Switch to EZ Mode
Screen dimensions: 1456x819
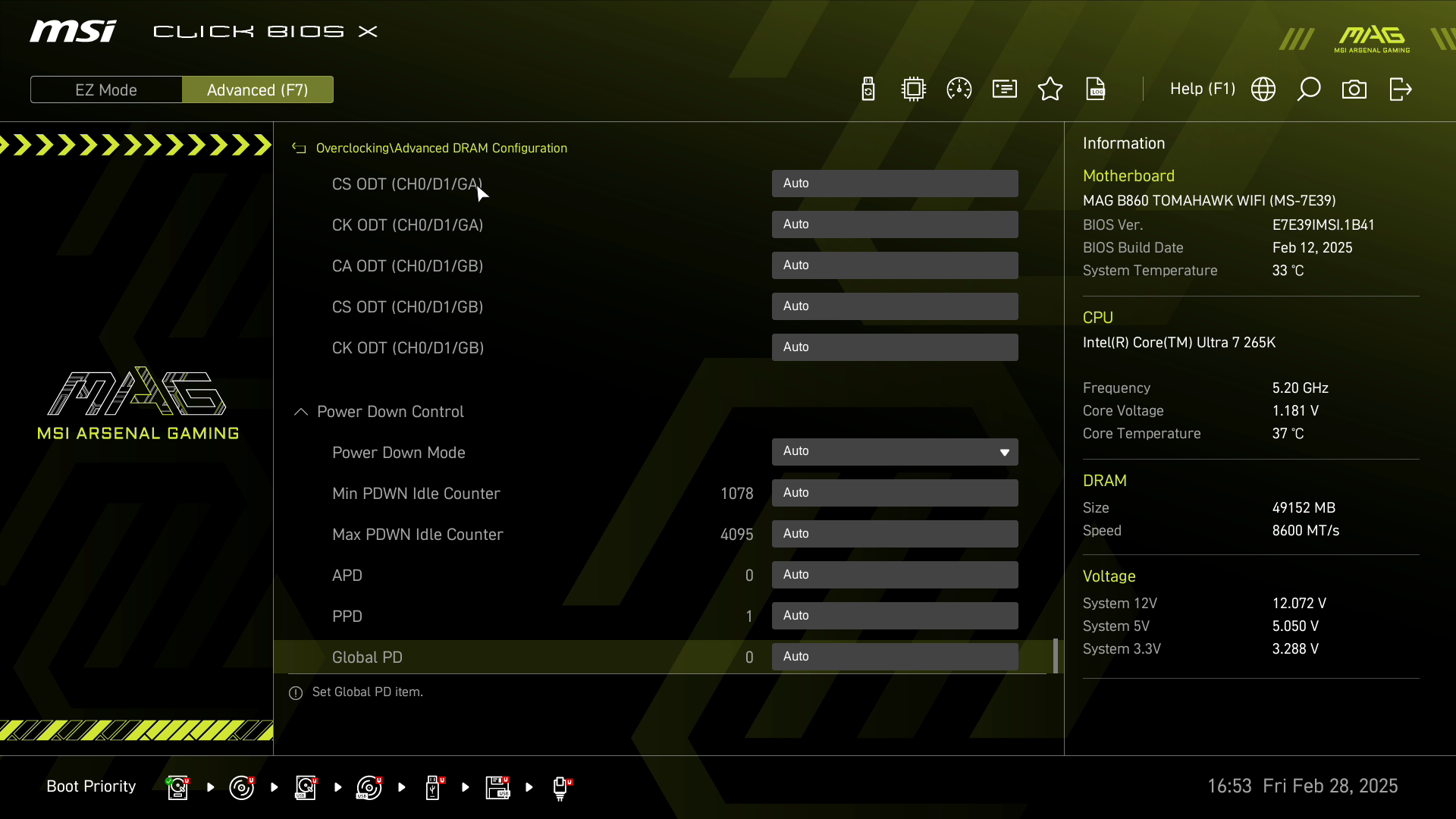point(106,89)
